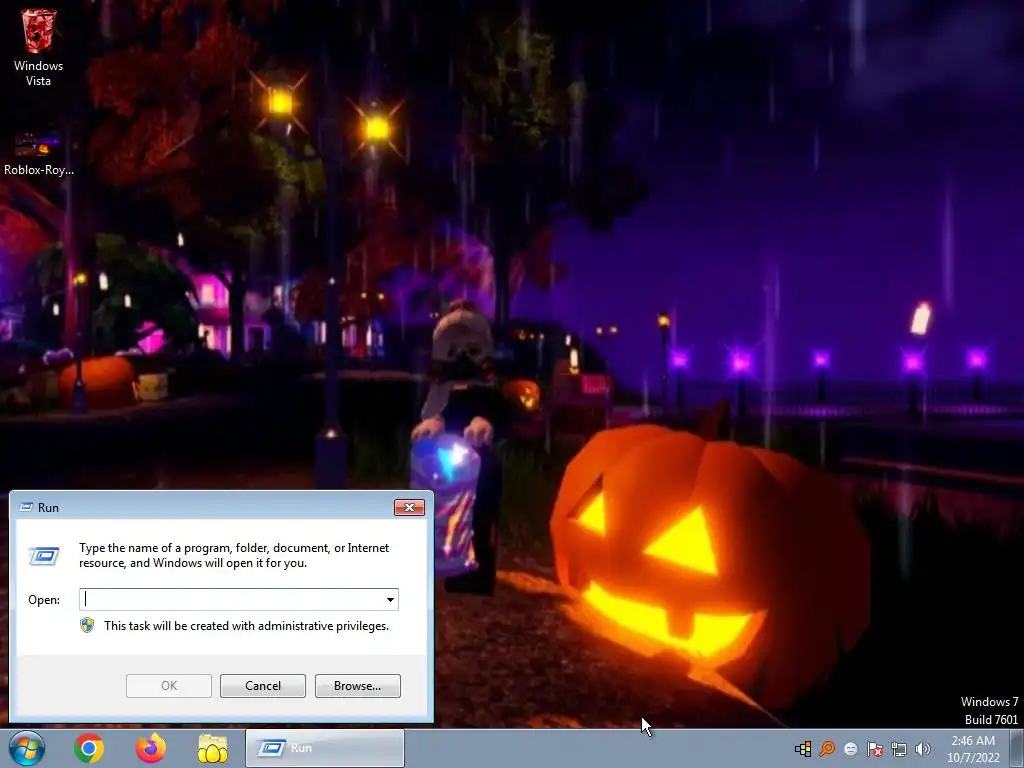This screenshot has height=768, width=1024.
Task: Click the Show desktop strip
Action: pyautogui.click(x=1017, y=748)
